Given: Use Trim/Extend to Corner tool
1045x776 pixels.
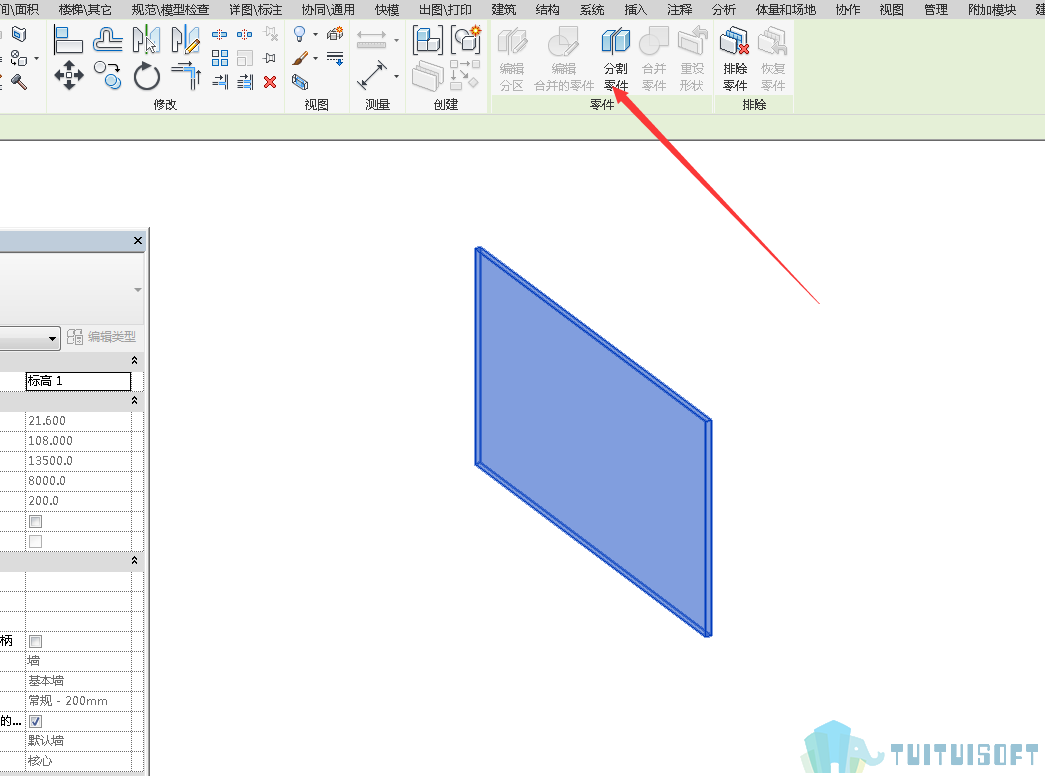Looking at the screenshot, I should (x=186, y=75).
